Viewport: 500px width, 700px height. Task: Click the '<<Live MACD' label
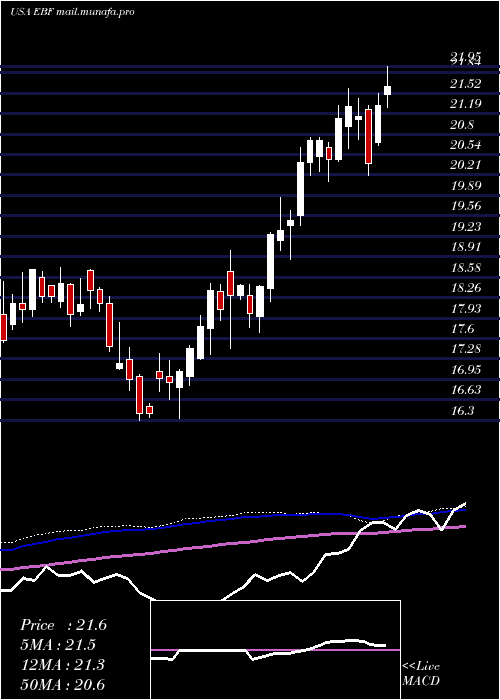coord(421,673)
